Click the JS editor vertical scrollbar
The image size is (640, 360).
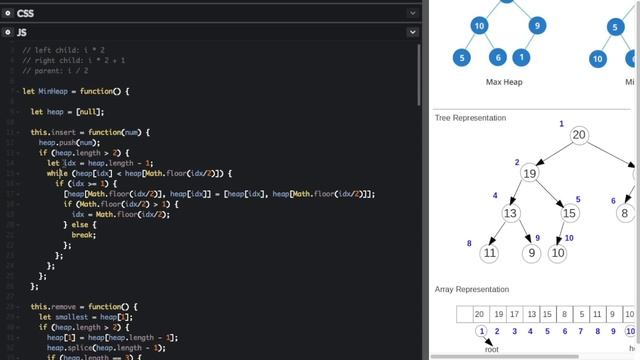(418, 75)
